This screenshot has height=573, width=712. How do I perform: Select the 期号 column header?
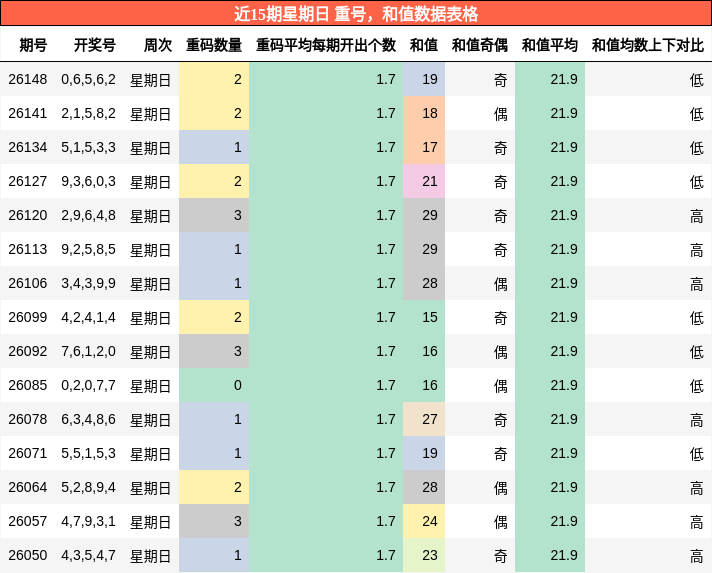(33, 45)
